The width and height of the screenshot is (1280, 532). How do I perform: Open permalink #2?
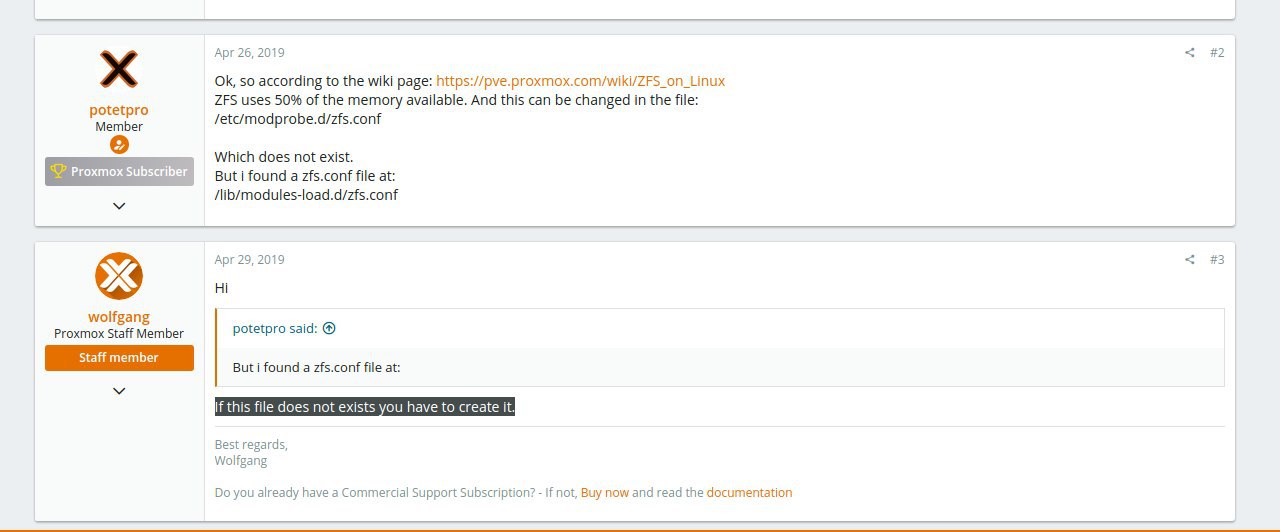1217,53
